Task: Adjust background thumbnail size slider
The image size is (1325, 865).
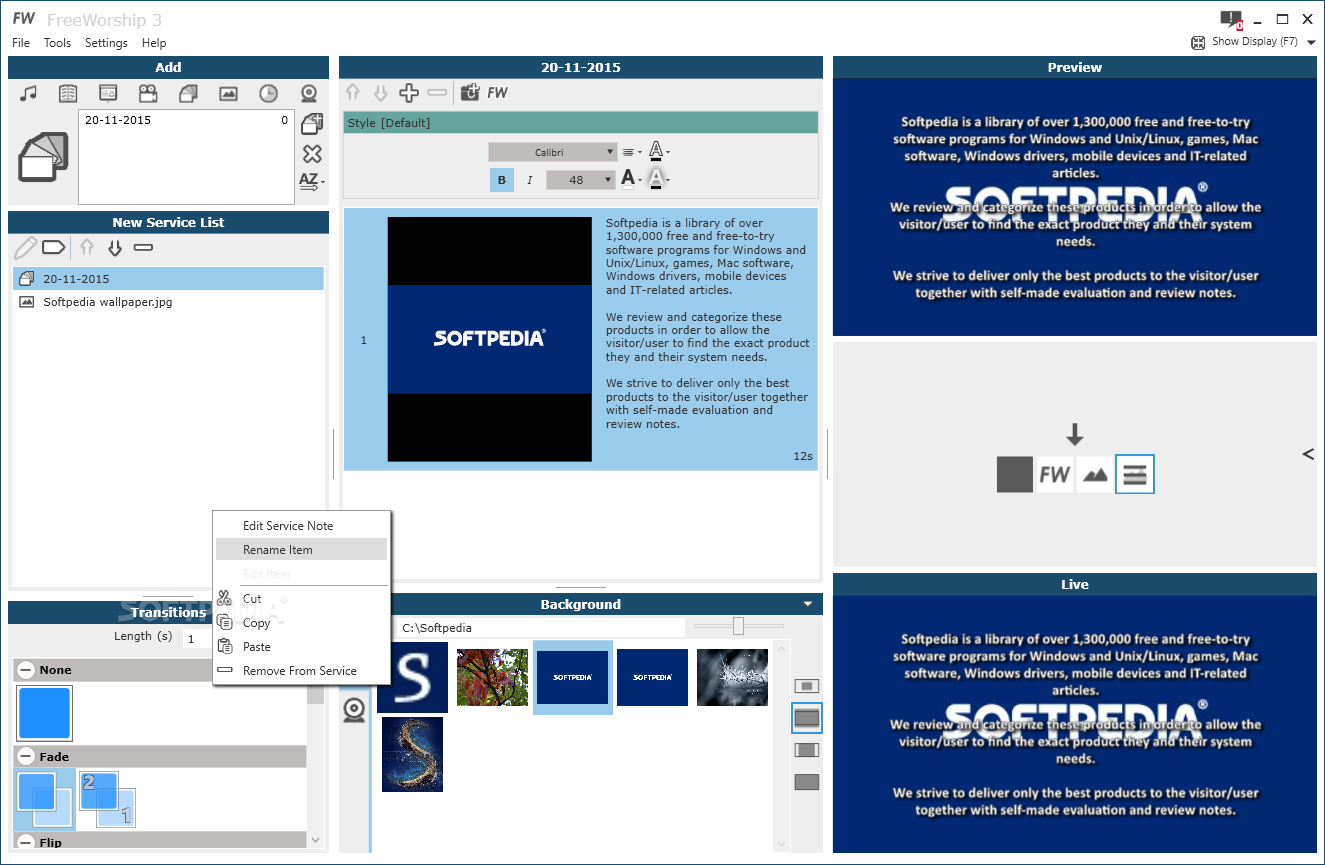Action: [738, 626]
